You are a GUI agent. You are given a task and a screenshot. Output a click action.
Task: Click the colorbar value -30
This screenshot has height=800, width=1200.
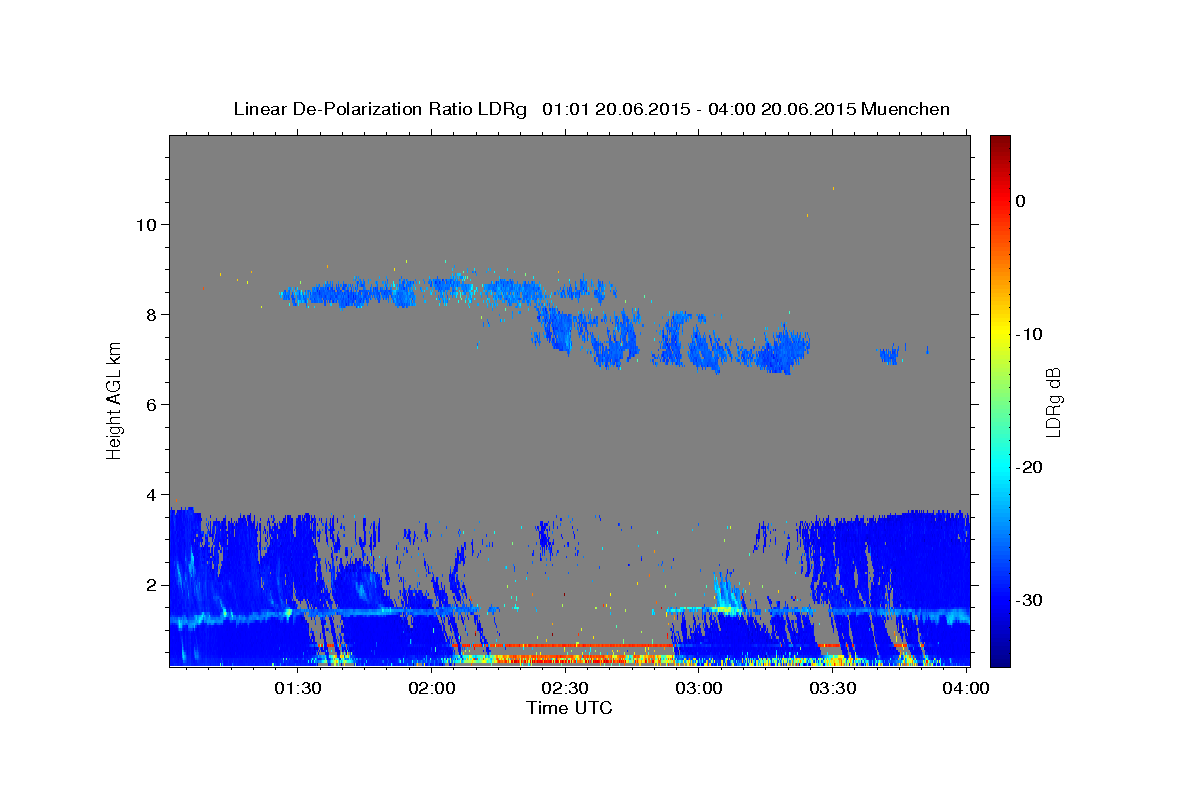point(1029,600)
